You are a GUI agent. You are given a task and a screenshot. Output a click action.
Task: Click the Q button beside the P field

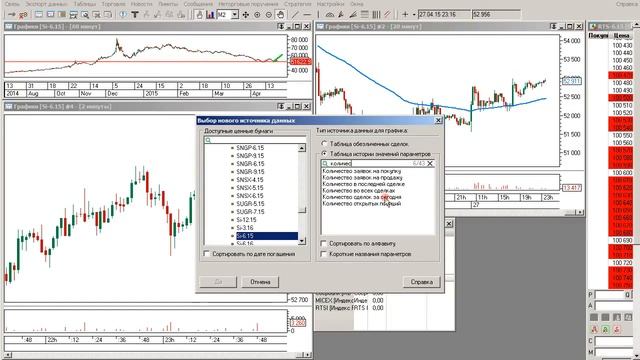pyautogui.click(x=627, y=295)
